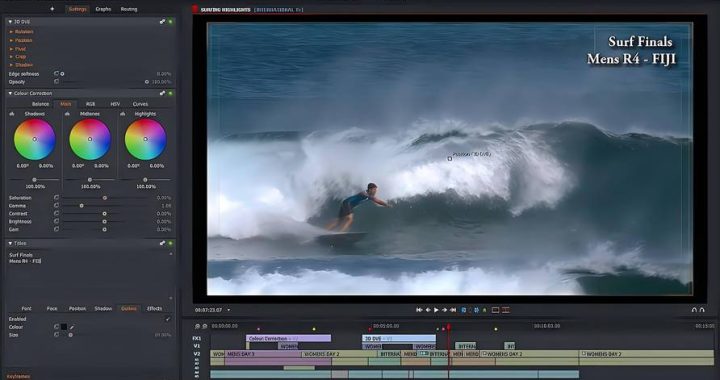
Task: Open the outline Colour swatch
Action: point(64,327)
